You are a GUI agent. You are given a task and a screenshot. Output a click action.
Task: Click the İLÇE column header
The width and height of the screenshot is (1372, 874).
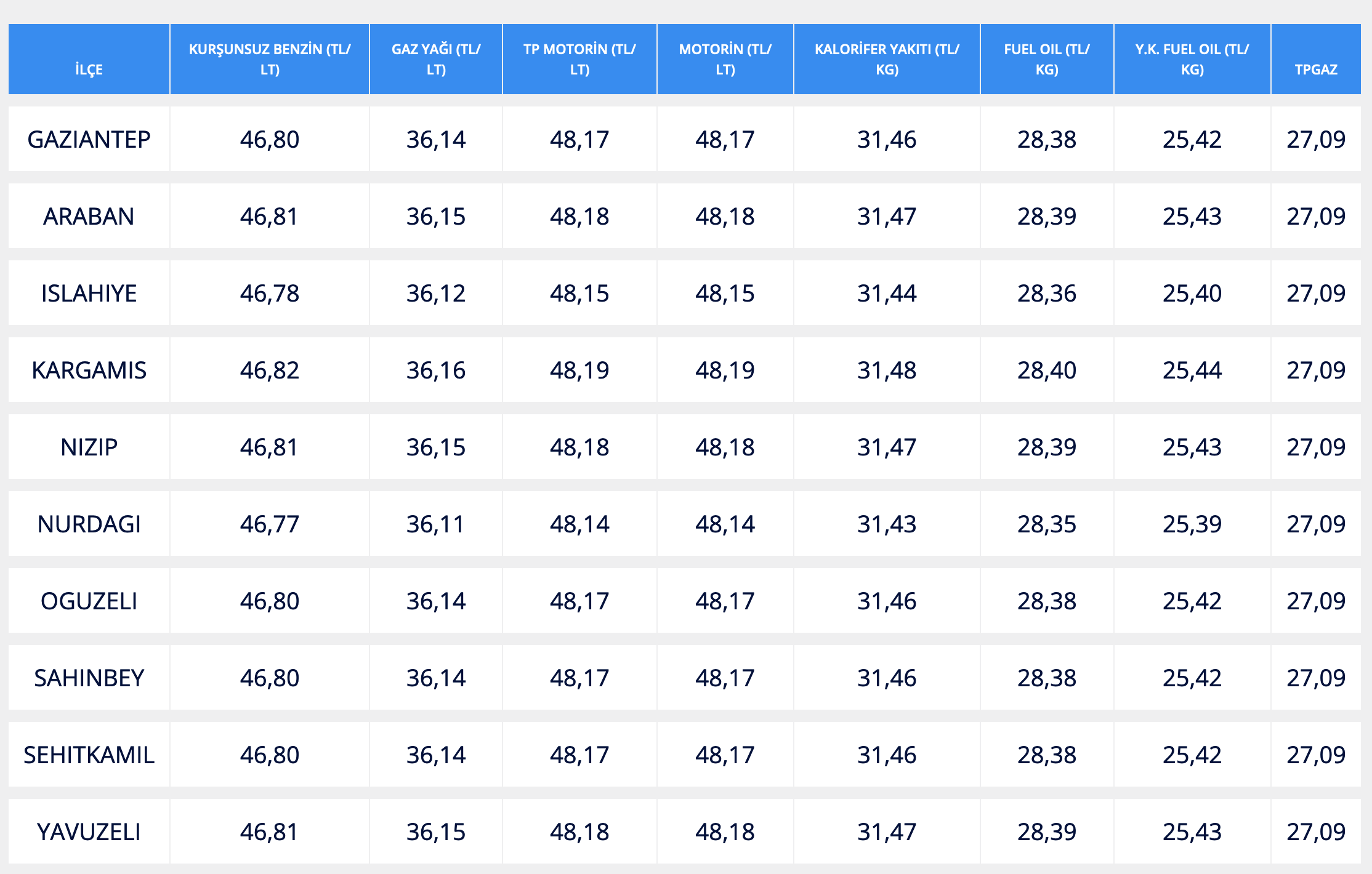[x=89, y=69]
